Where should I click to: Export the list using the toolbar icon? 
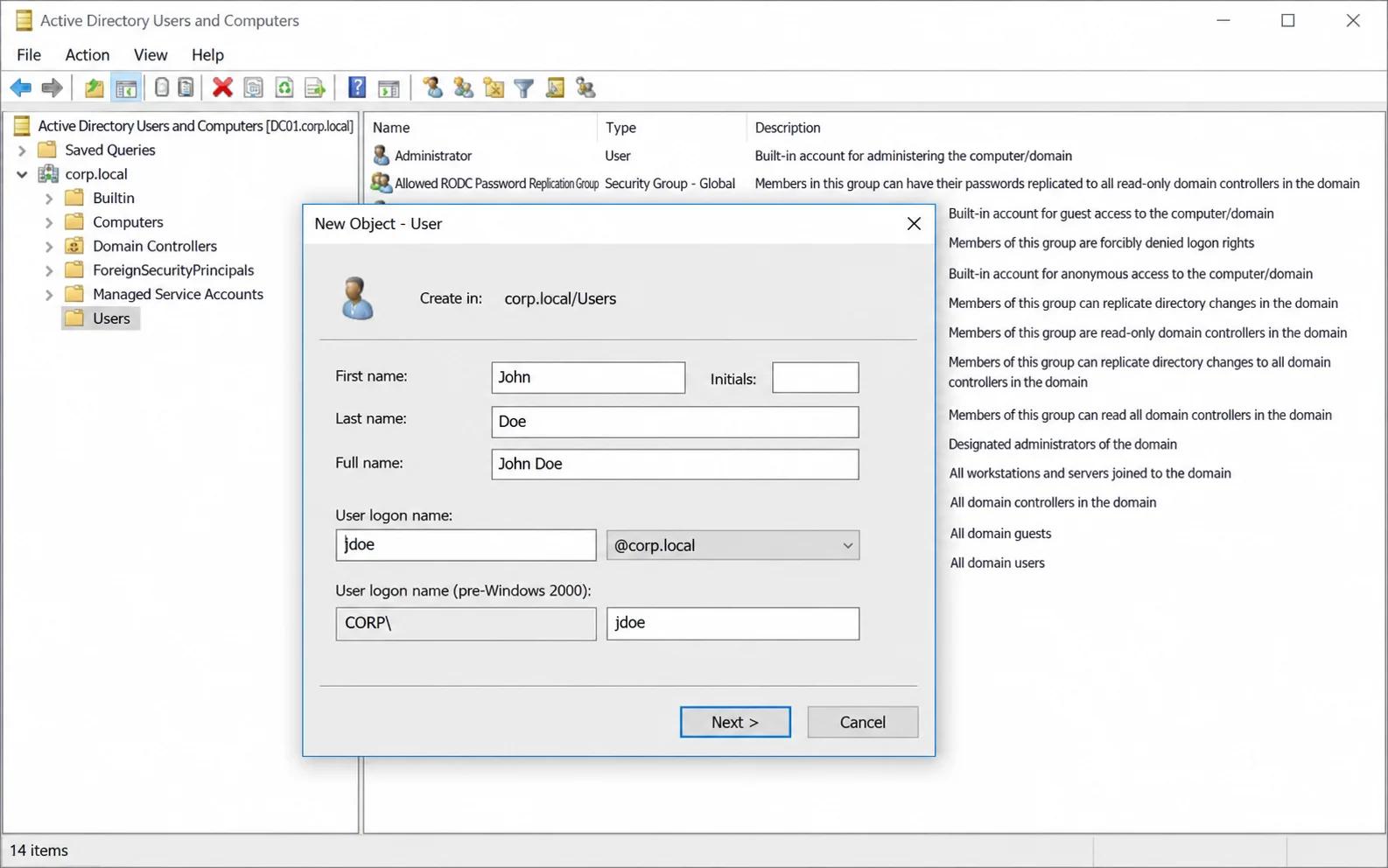315,87
